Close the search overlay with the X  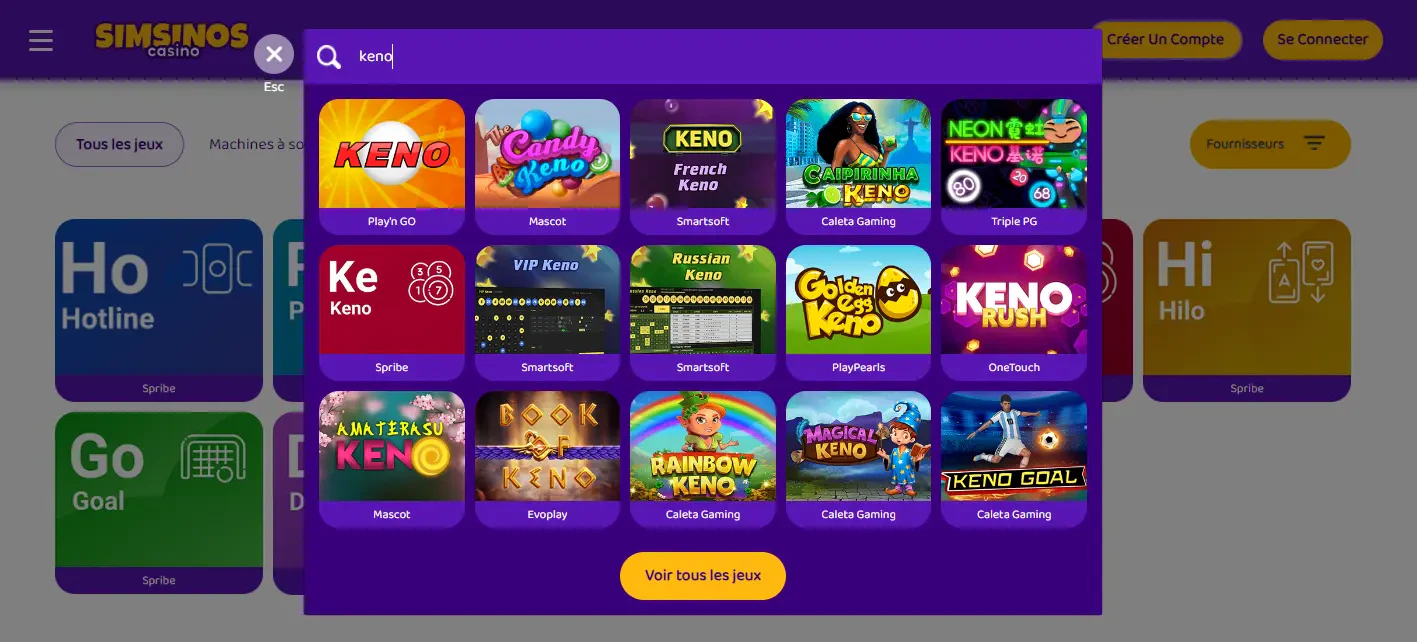click(x=274, y=54)
